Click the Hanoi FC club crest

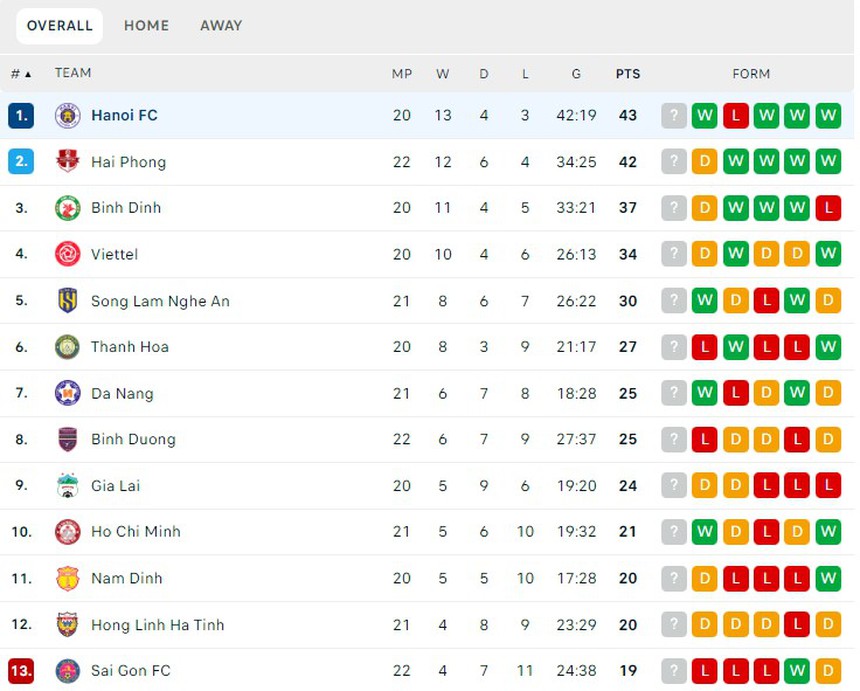click(x=66, y=115)
